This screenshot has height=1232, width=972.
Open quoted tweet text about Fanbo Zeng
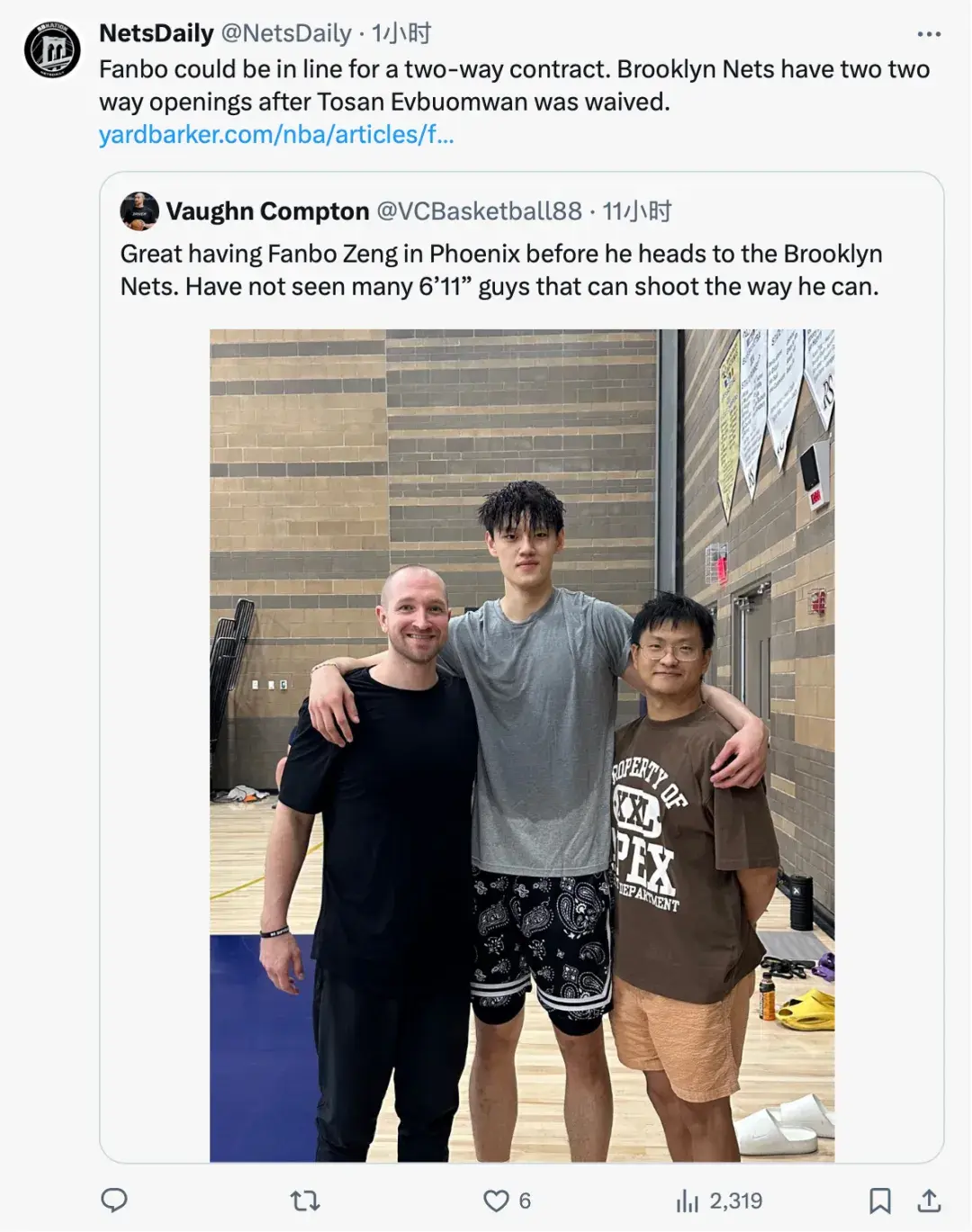(501, 270)
